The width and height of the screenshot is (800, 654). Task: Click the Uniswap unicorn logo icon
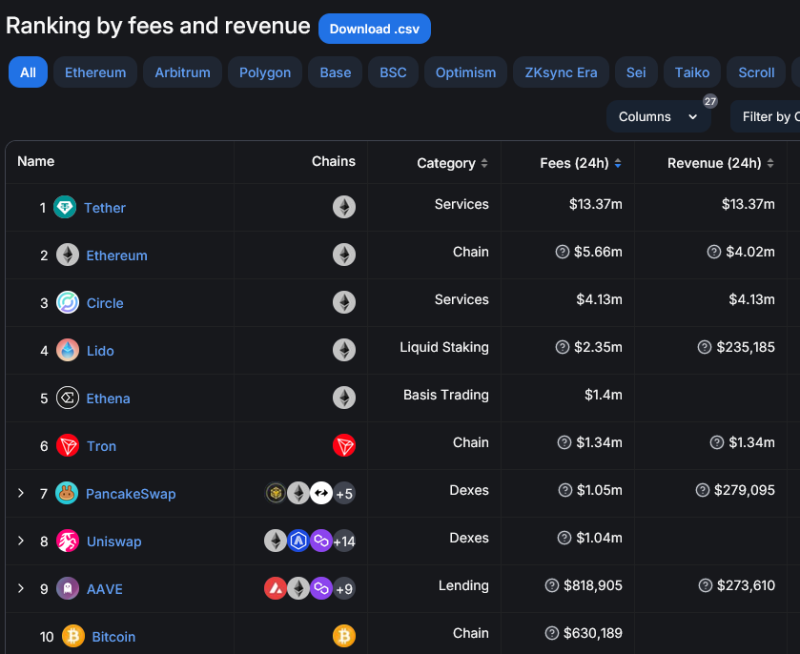pyautogui.click(x=67, y=541)
